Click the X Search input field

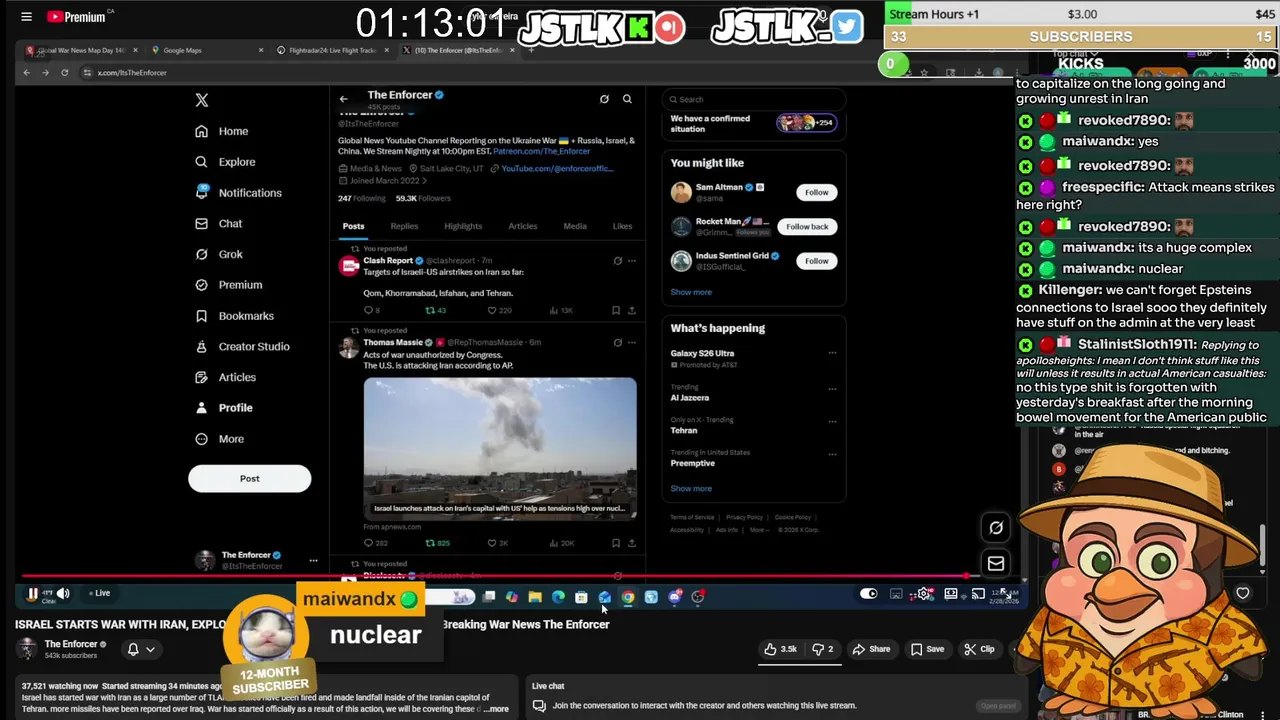coord(754,99)
